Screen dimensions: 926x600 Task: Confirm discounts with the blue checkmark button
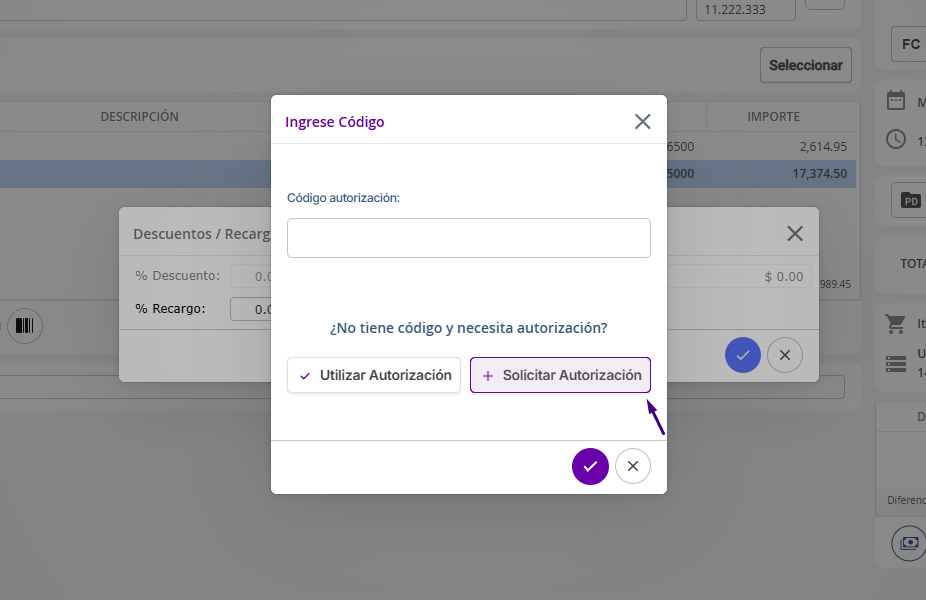click(x=743, y=355)
